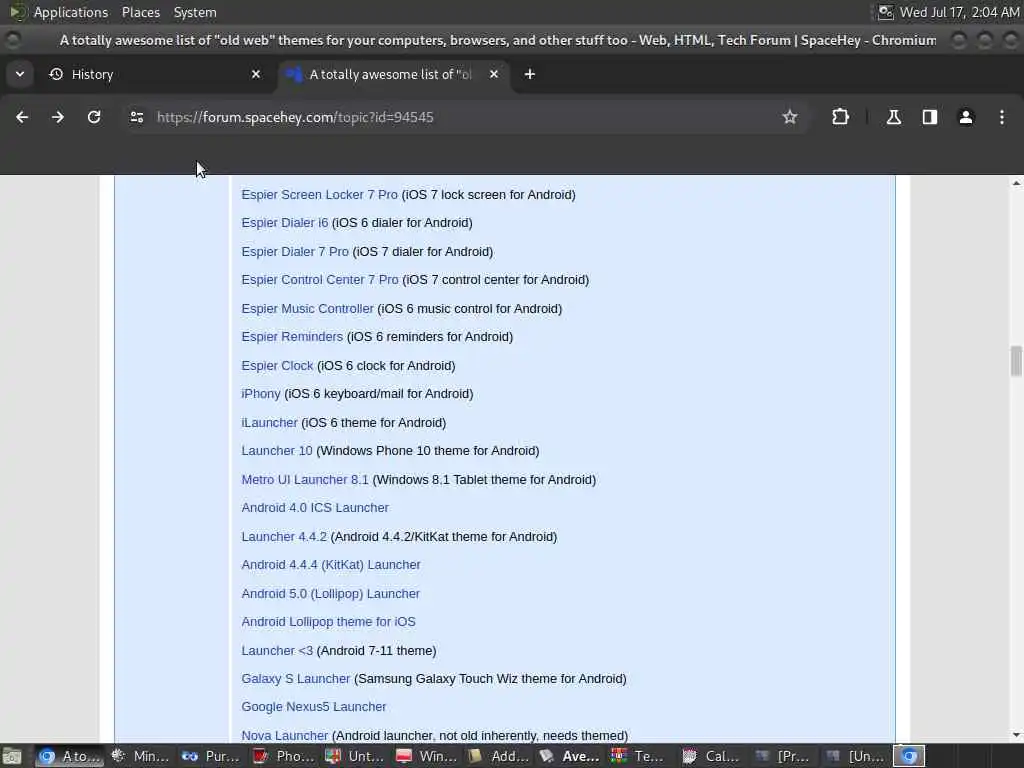1024x768 pixels.
Task: Go back to the previous page
Action: click(22, 117)
